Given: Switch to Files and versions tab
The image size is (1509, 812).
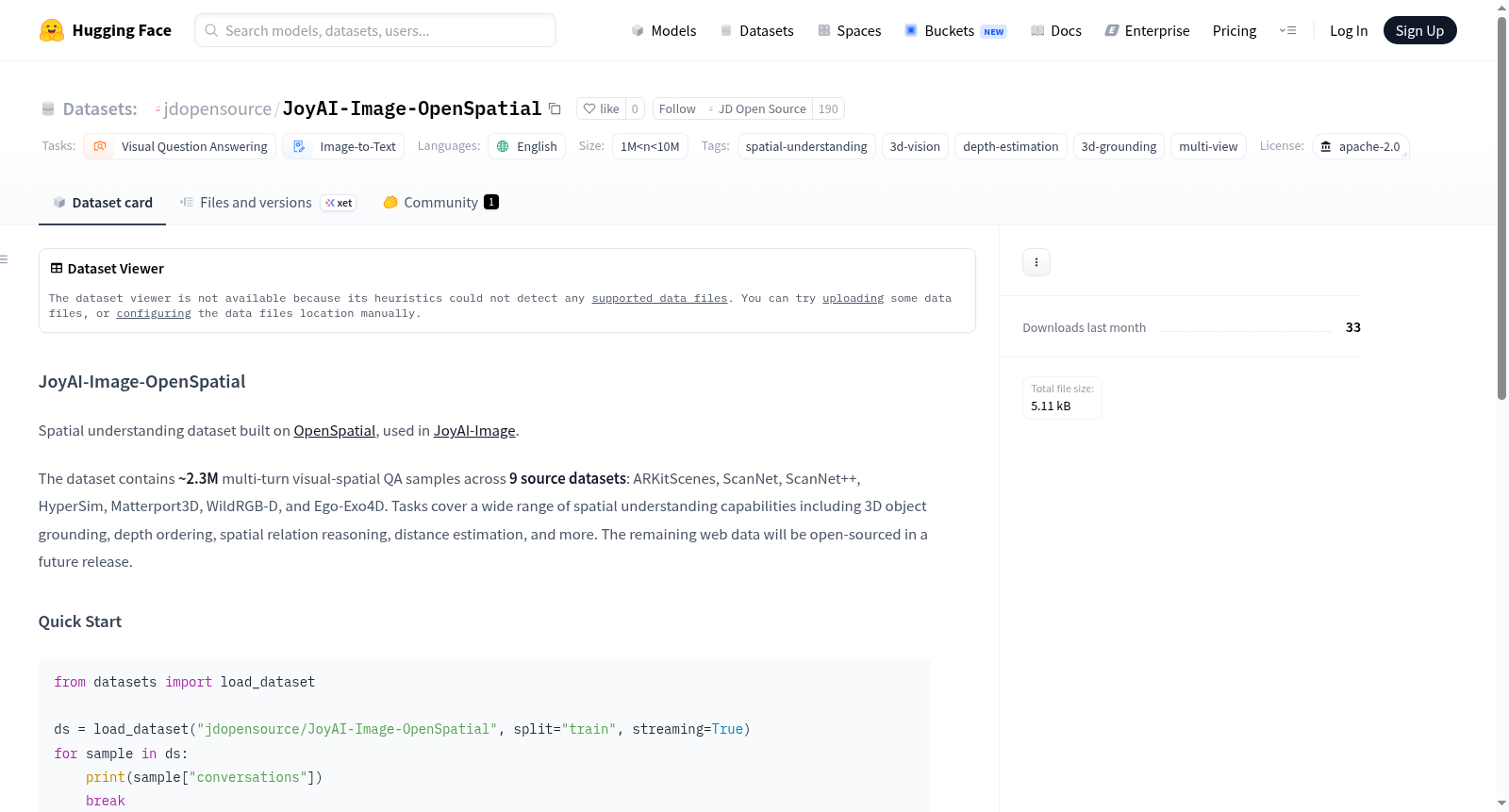Looking at the screenshot, I should pyautogui.click(x=267, y=203).
